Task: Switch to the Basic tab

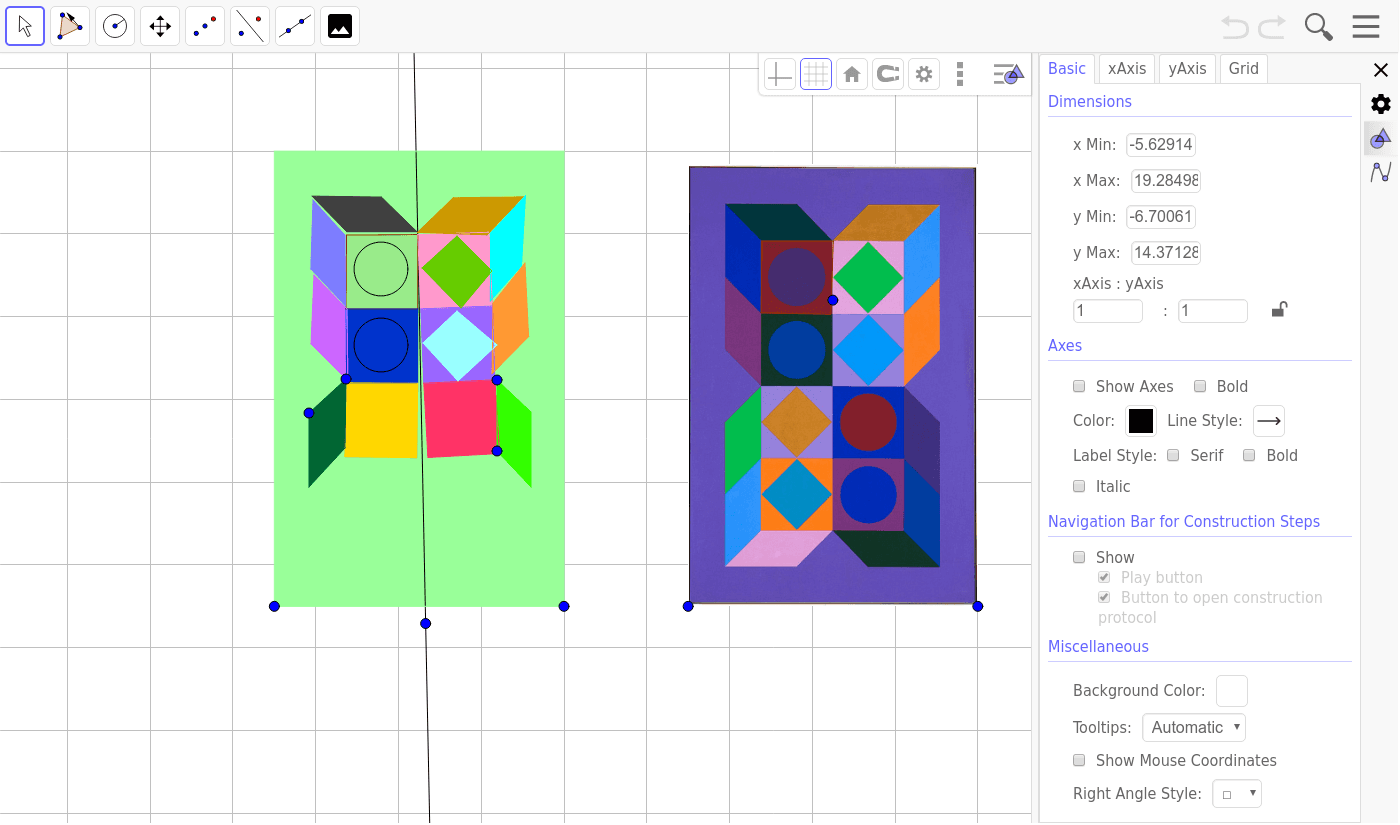Action: (x=1067, y=68)
